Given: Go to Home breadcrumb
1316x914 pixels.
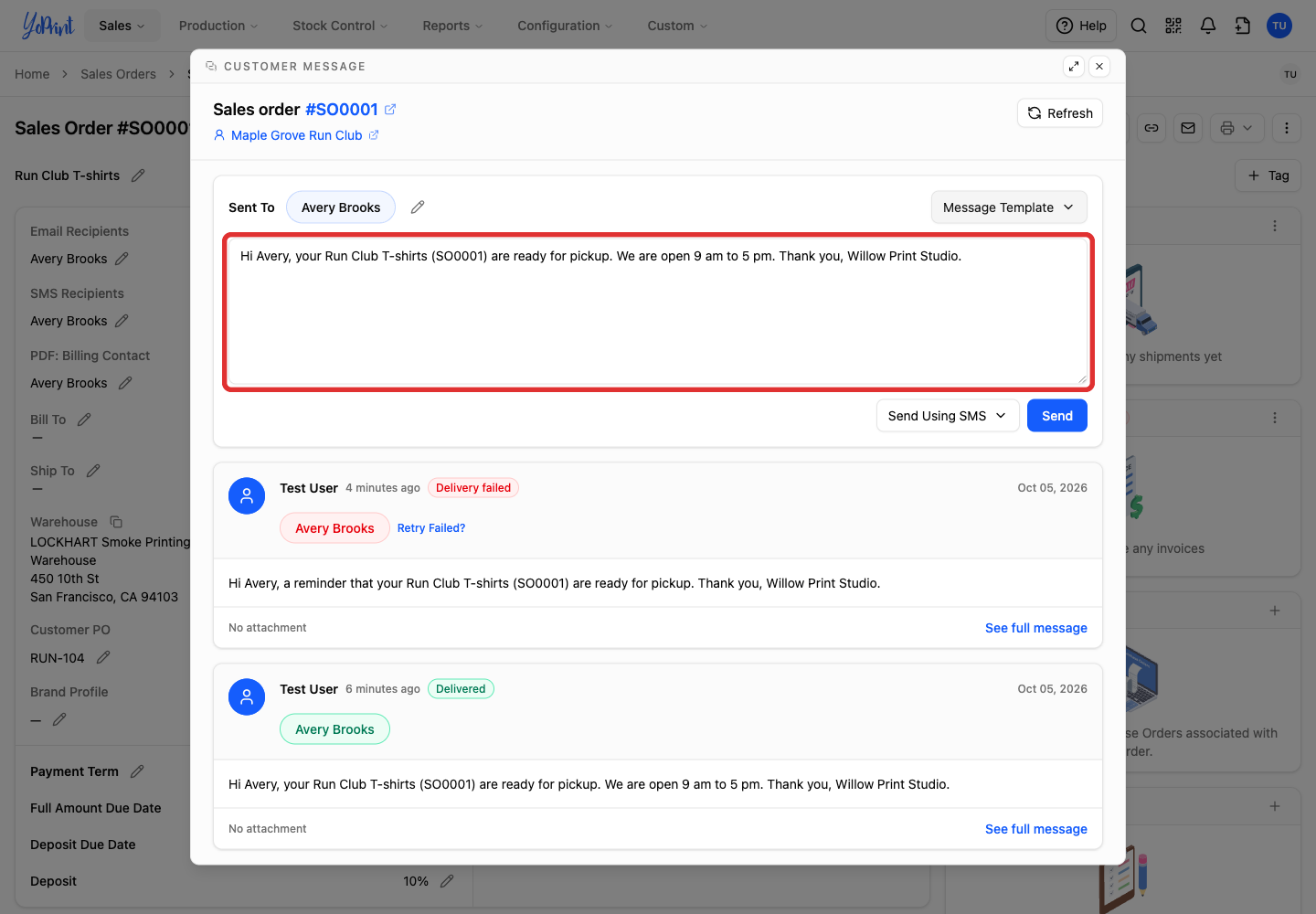Looking at the screenshot, I should pos(32,74).
